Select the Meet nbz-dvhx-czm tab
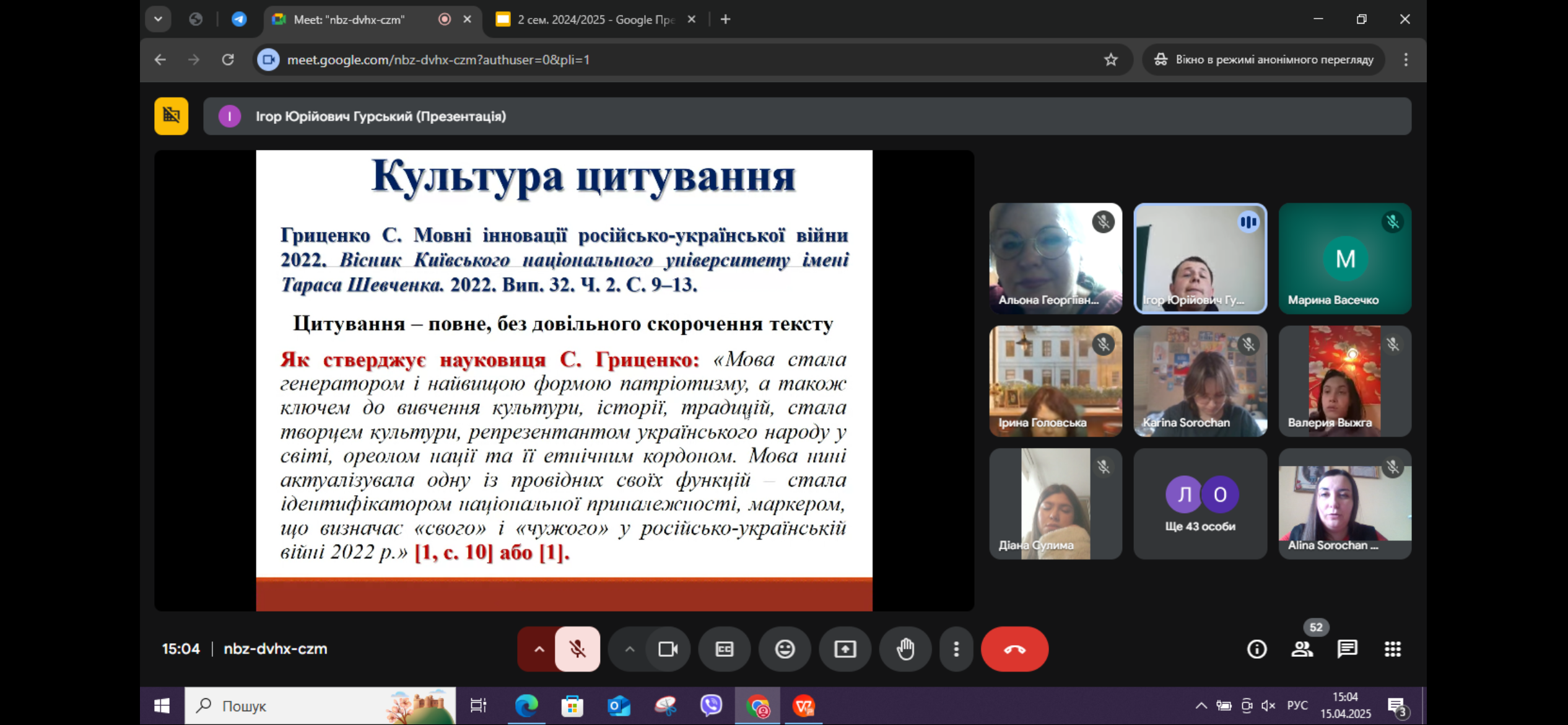The height and width of the screenshot is (725, 1568). [350, 19]
